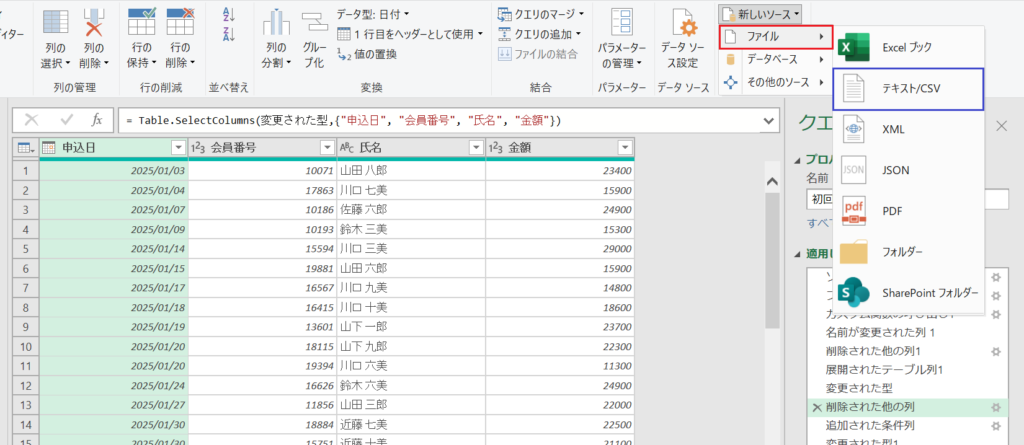Click the formula bar confirm checkmark
Viewport: 1024px width, 445px height.
point(66,120)
